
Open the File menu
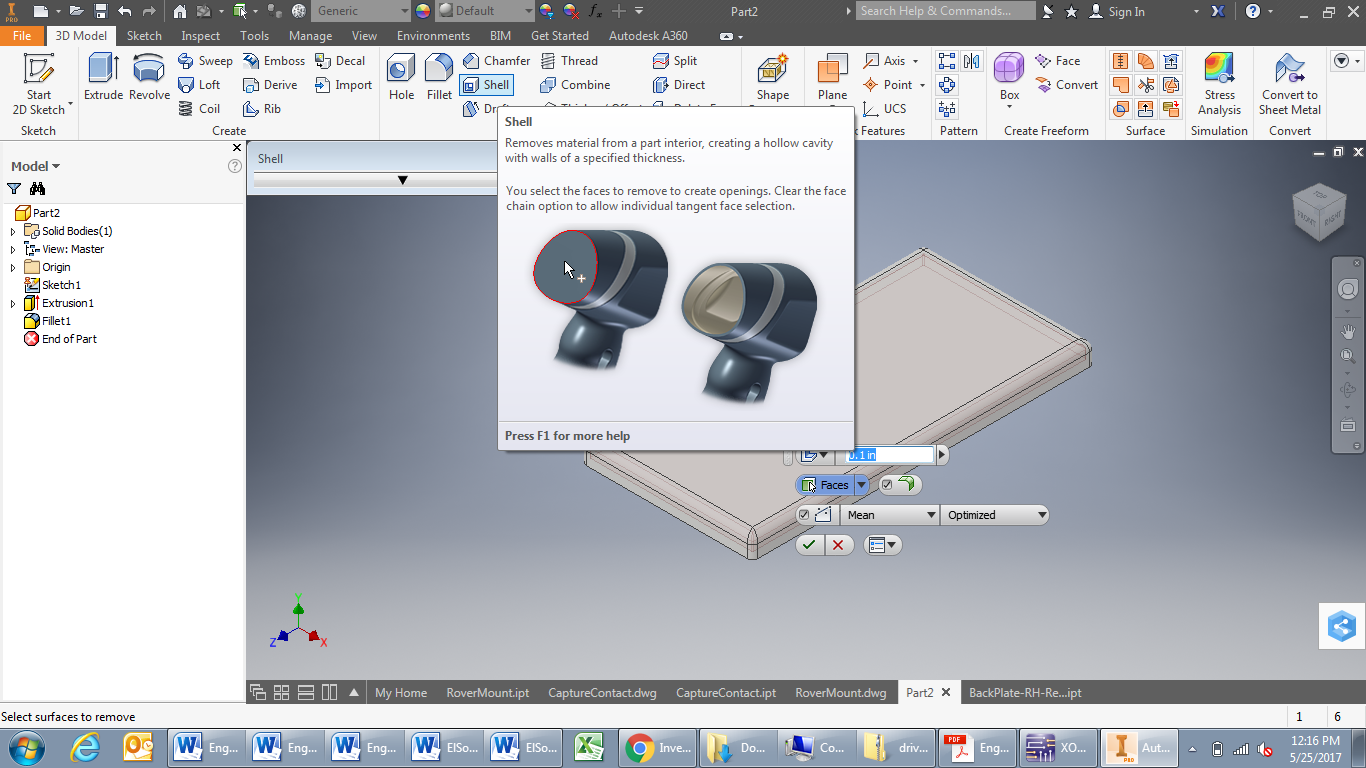pyautogui.click(x=22, y=35)
